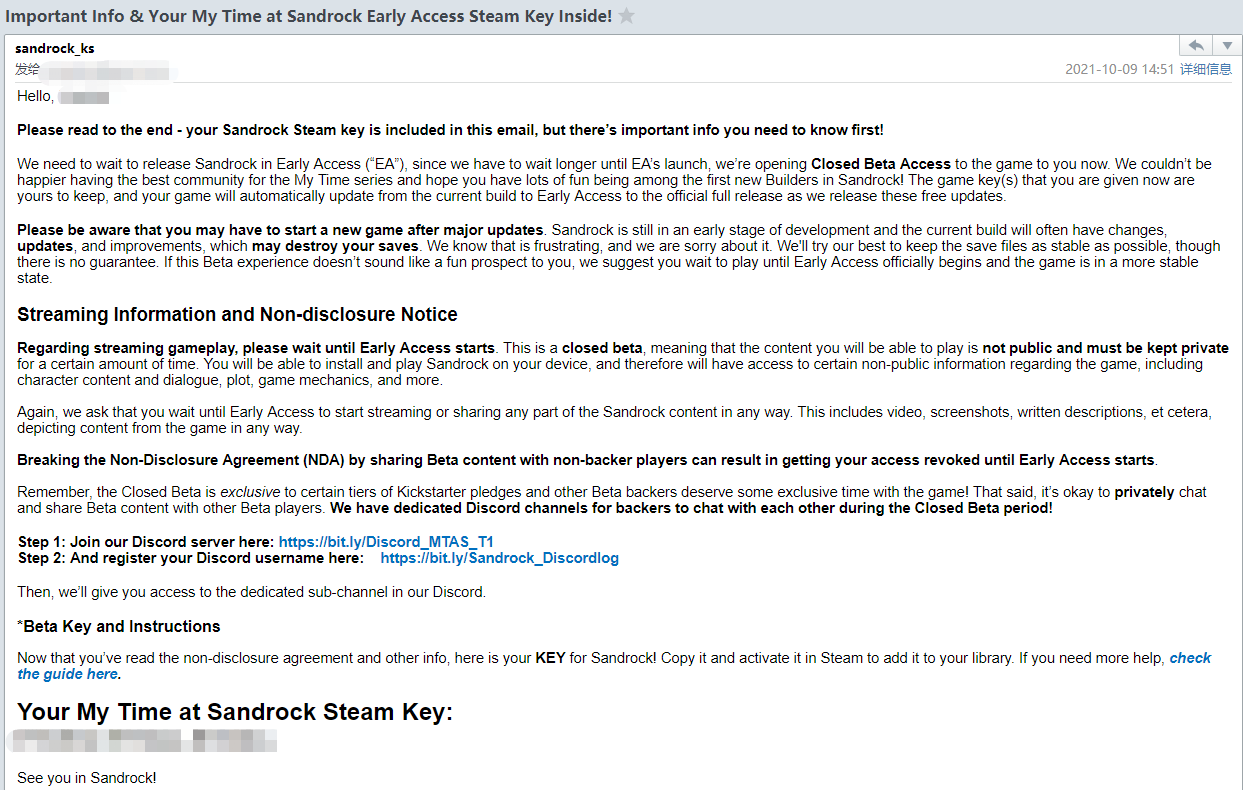Click the "See you in Sandrock!" sign-off
The image size is (1243, 790).
click(x=87, y=777)
